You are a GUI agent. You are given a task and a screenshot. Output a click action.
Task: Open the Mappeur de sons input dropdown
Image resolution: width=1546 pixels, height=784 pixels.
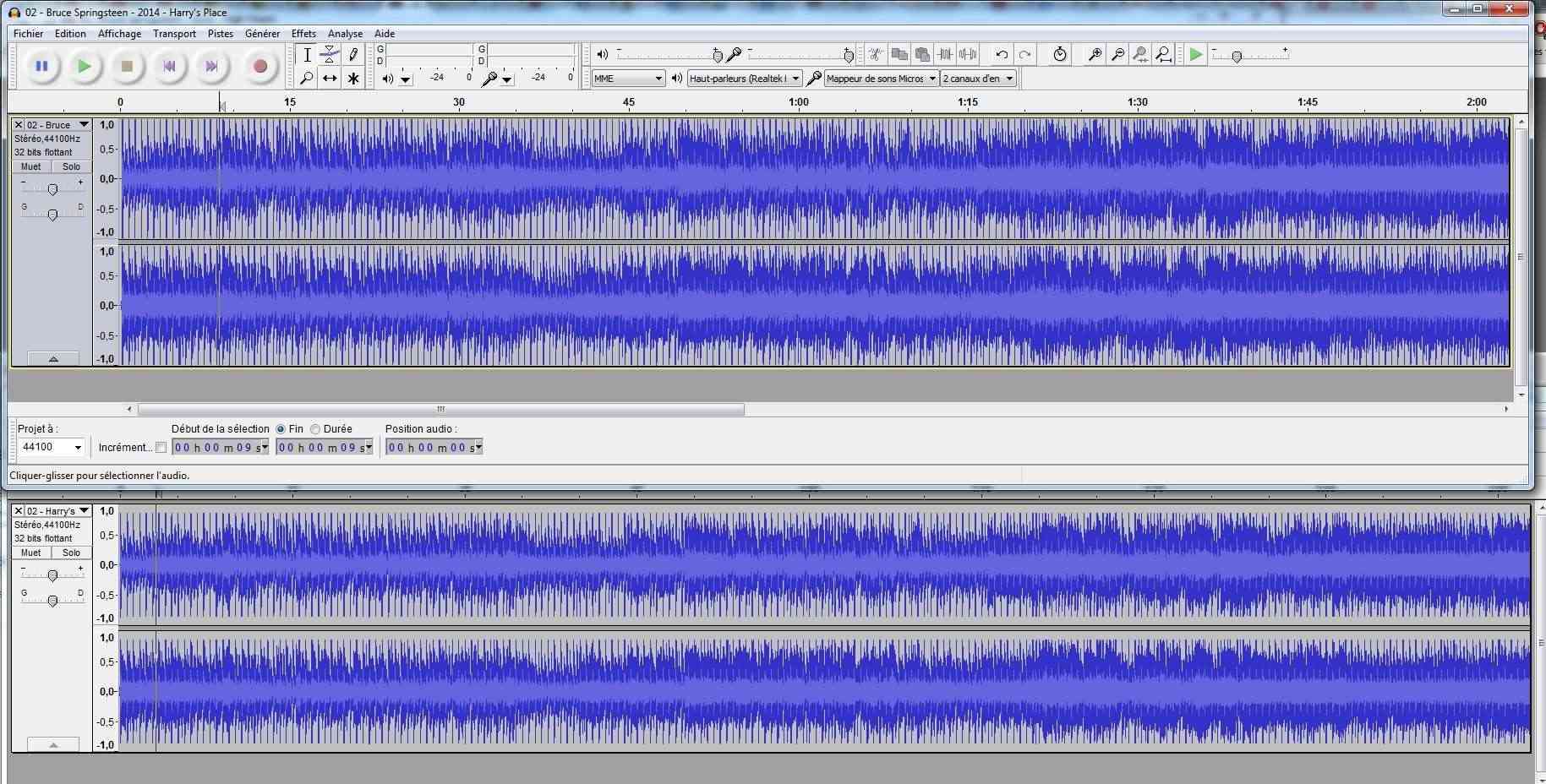882,79
